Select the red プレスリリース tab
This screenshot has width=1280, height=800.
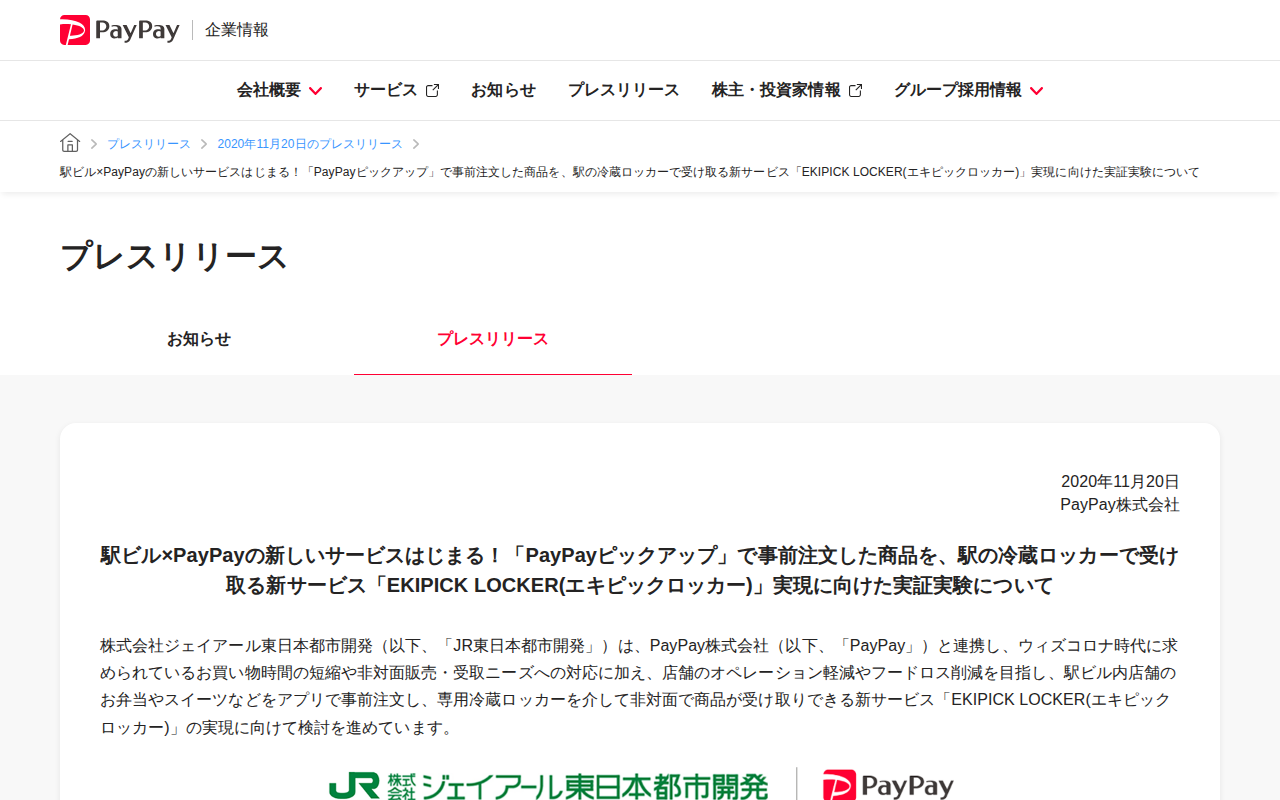tap(493, 339)
